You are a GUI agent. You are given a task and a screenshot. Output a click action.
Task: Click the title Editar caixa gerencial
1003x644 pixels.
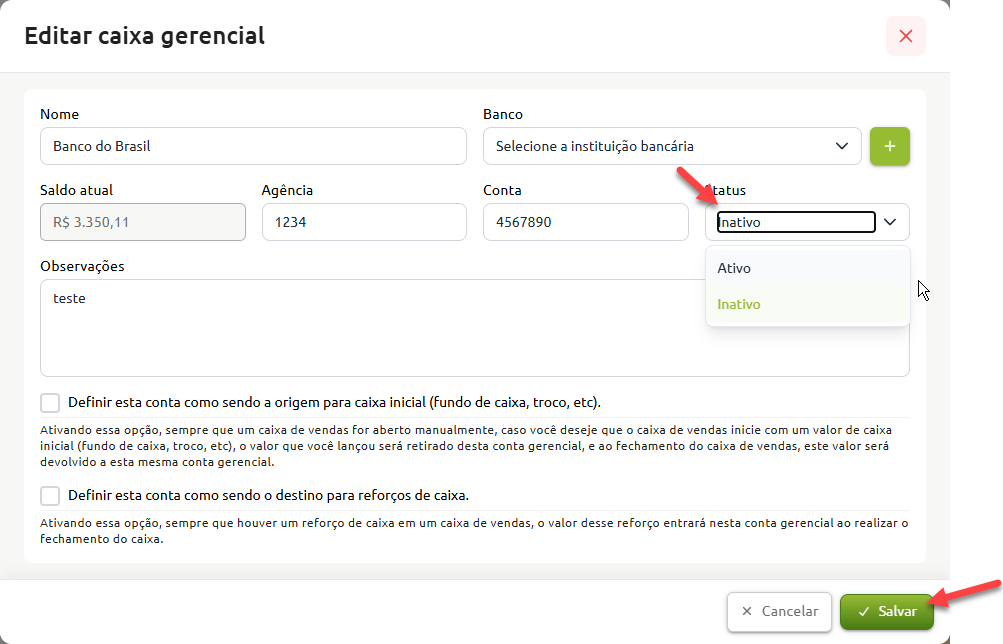[145, 36]
